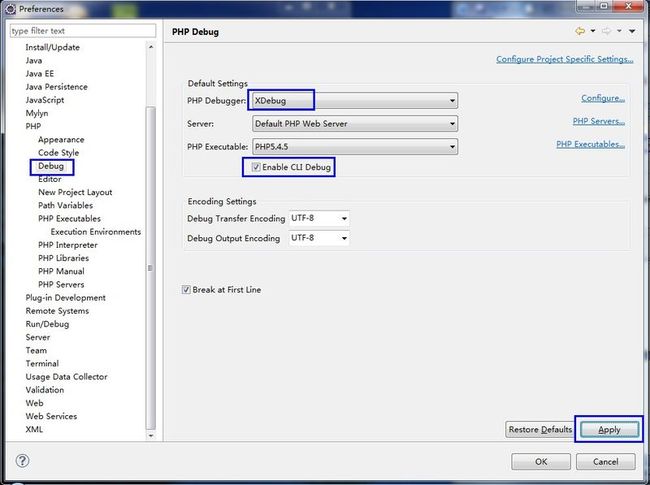
Task: Select Appearance under PHP
Action: (x=61, y=139)
